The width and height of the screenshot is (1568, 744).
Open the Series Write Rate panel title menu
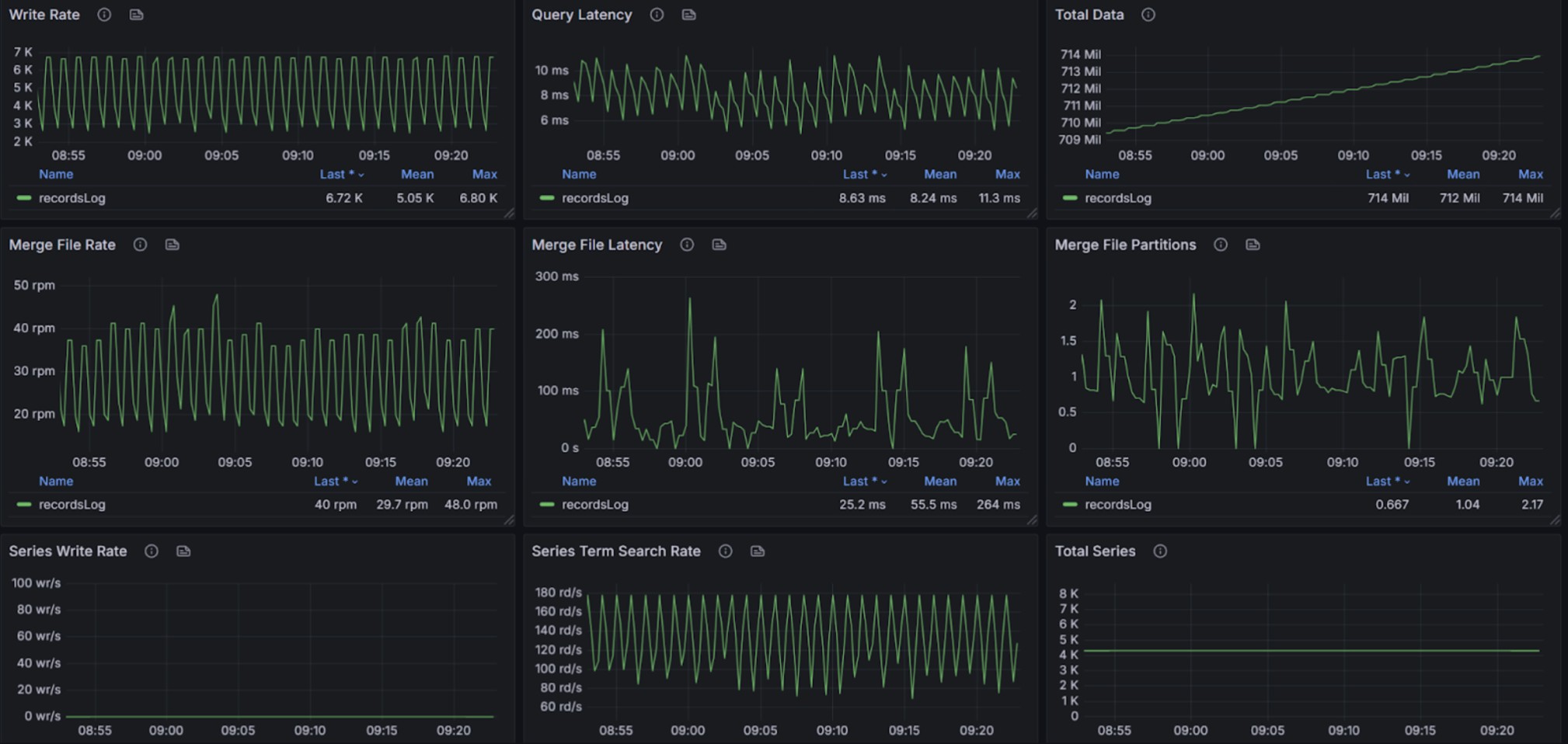point(68,551)
